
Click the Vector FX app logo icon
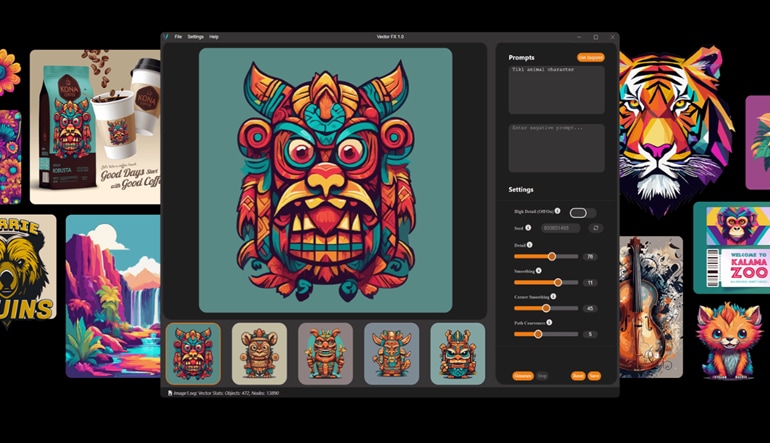(x=167, y=37)
